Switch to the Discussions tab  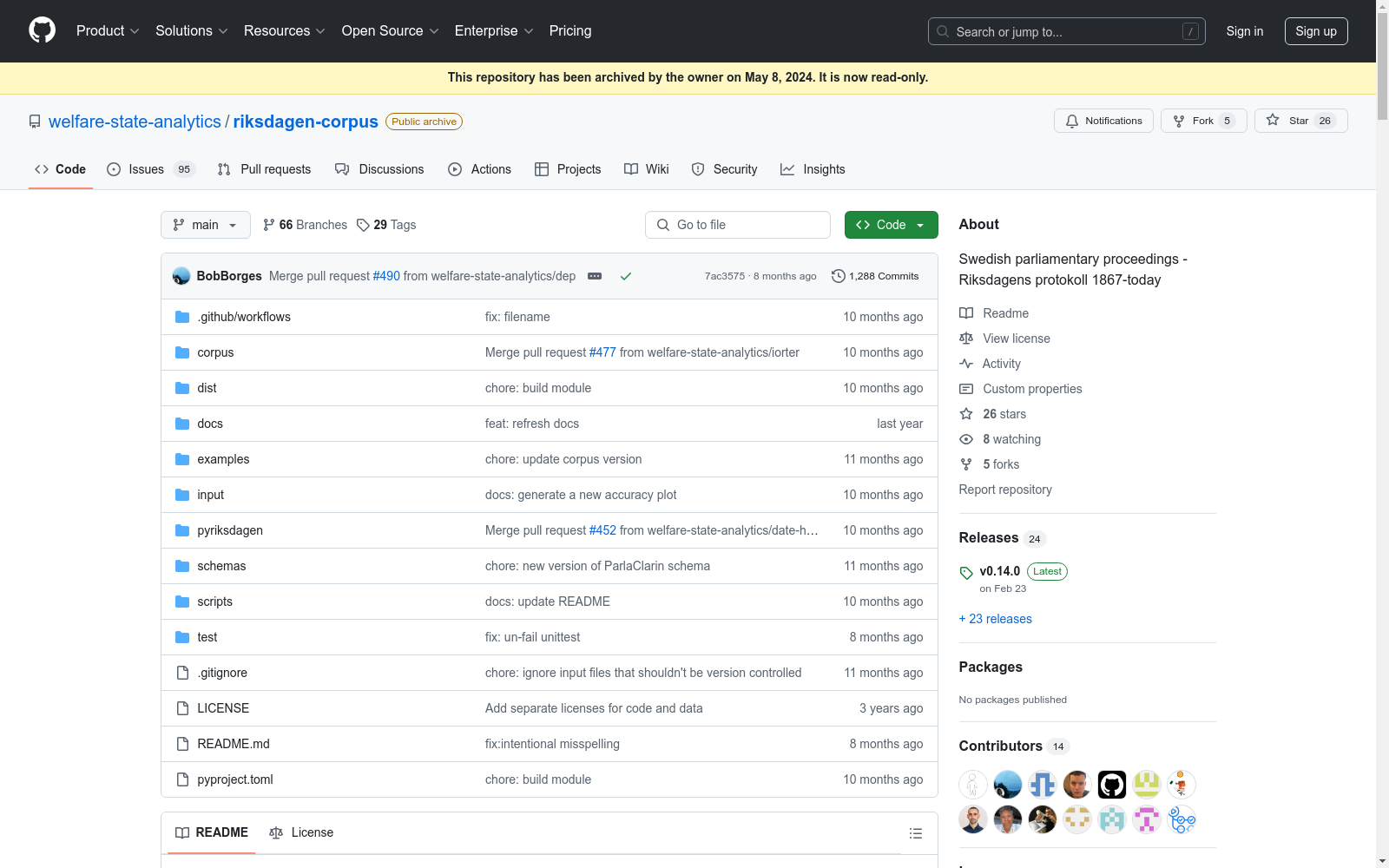(379, 169)
